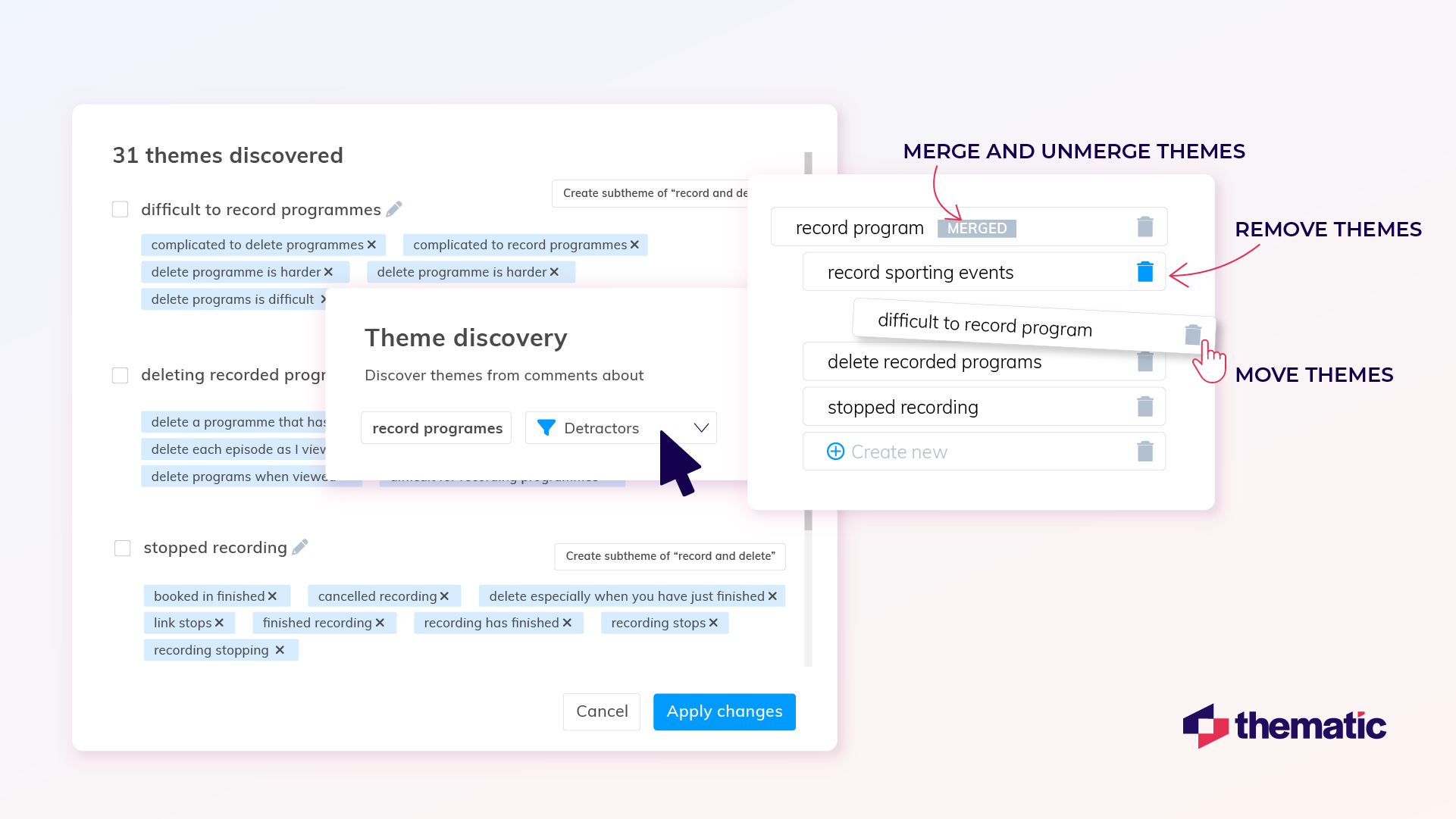Click the Cancel button

pos(602,711)
